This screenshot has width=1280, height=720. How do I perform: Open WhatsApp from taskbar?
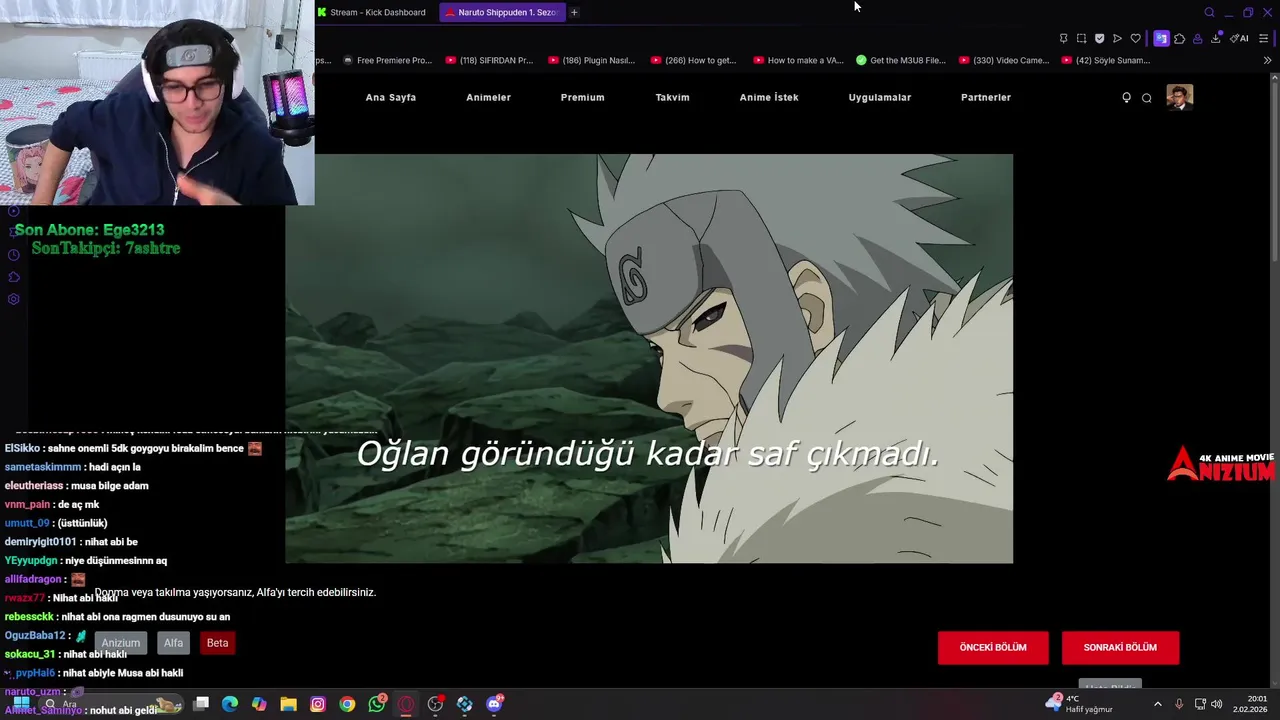(x=377, y=704)
